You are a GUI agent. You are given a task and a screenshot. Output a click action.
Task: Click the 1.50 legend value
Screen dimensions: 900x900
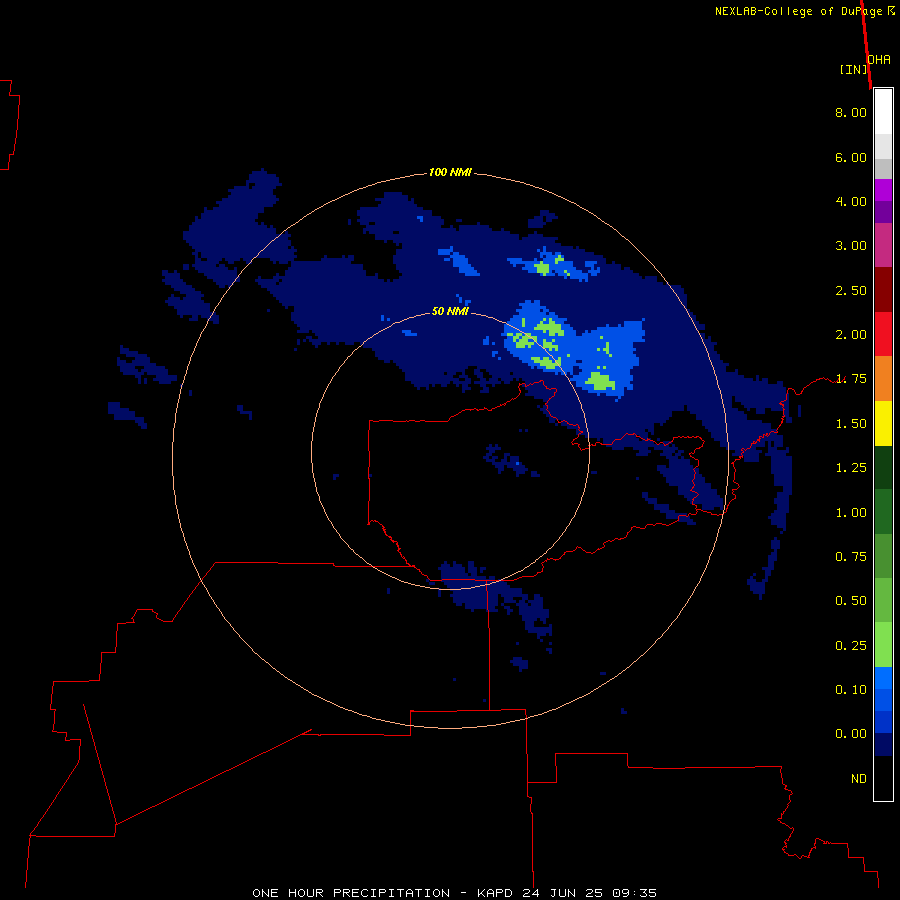pyautogui.click(x=851, y=424)
